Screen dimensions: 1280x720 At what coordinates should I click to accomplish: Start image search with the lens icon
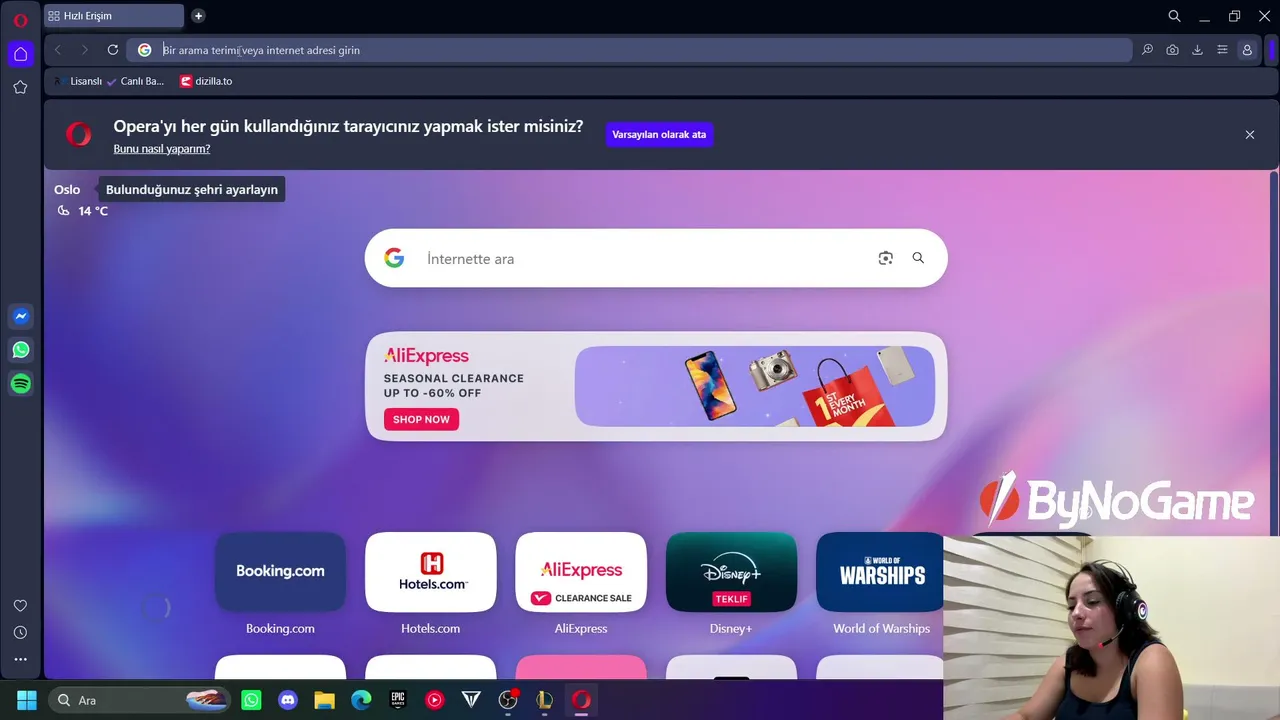tap(885, 258)
